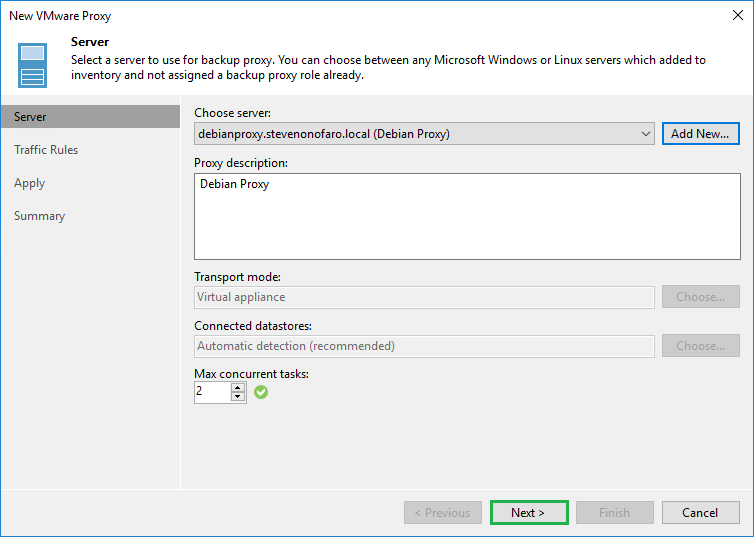Click Choose... next to Transport mode
754x537 pixels.
[700, 297]
